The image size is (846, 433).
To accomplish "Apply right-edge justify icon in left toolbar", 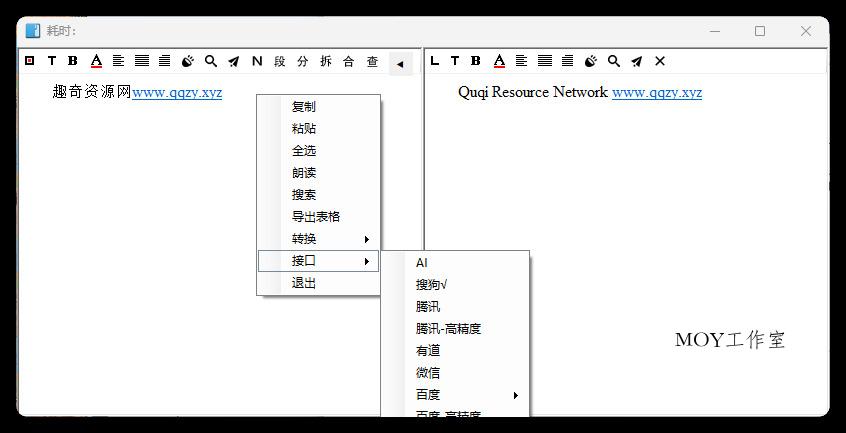I will [165, 61].
